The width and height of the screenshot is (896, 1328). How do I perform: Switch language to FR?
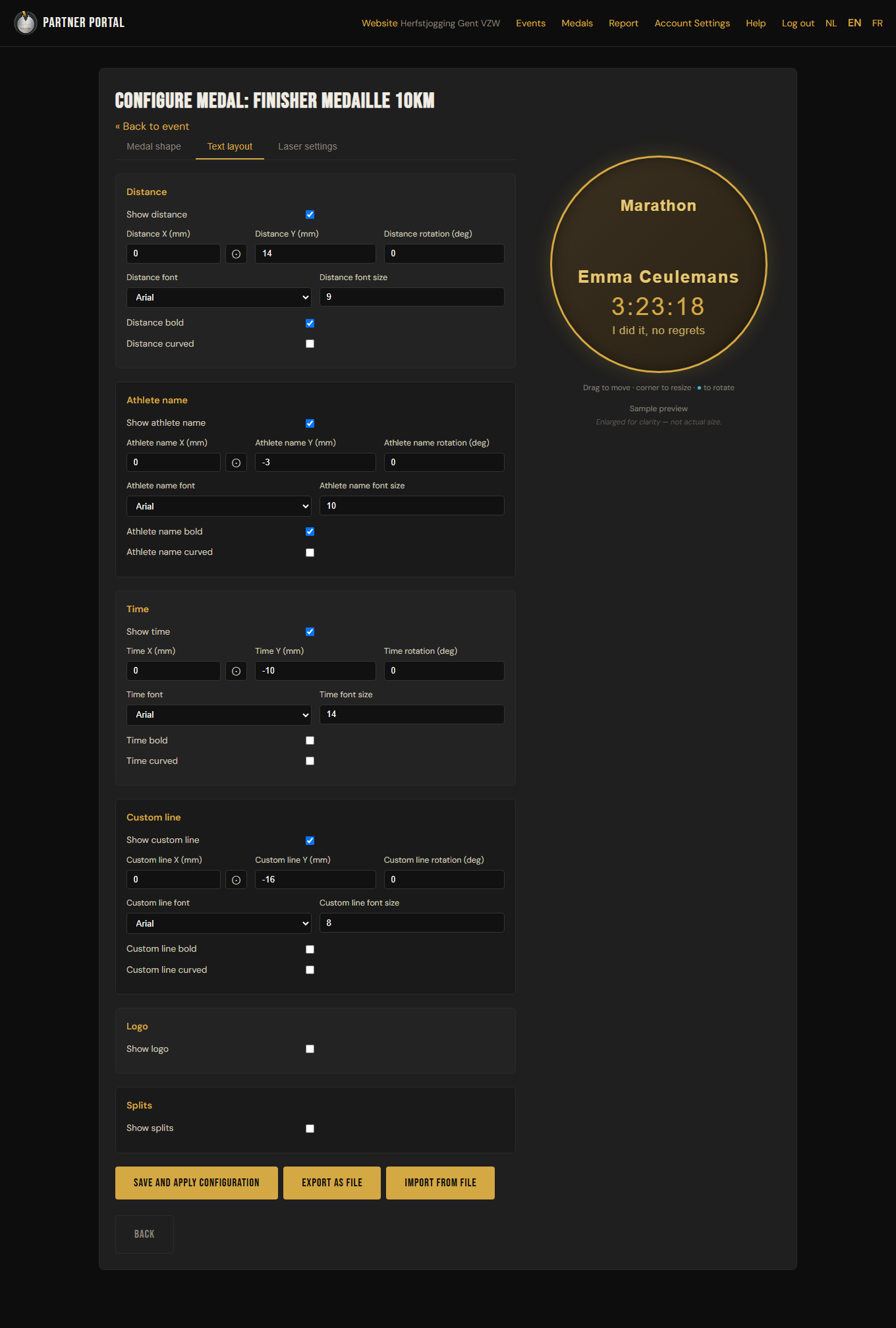[x=877, y=23]
